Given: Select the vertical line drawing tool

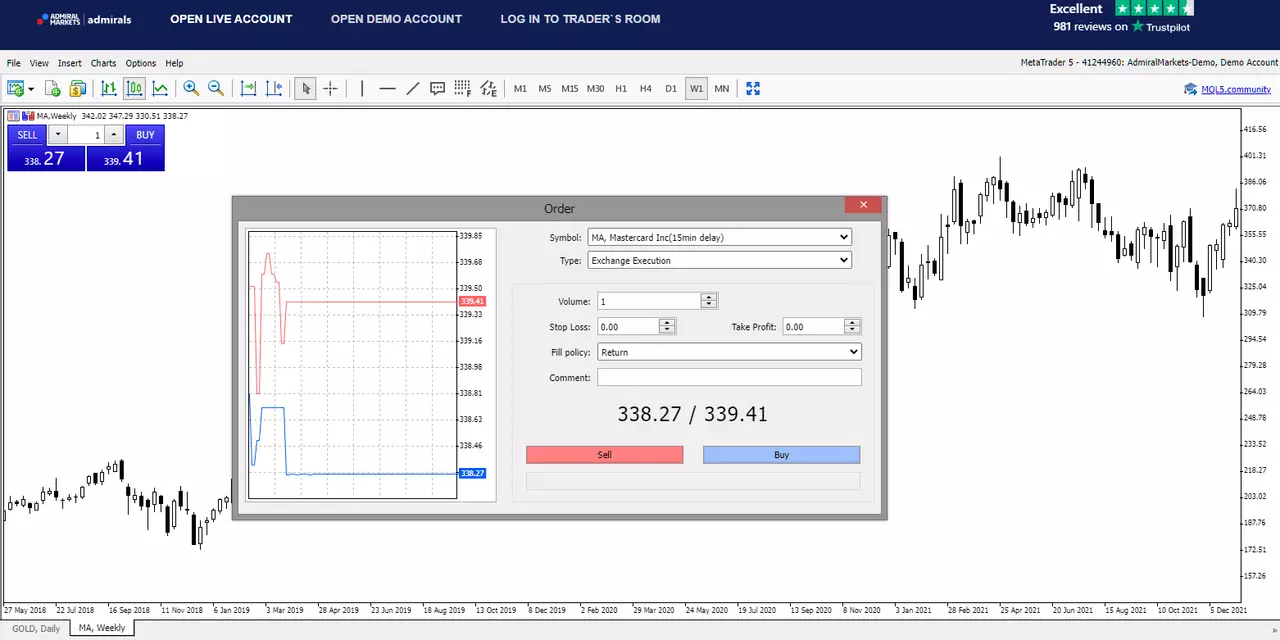Looking at the screenshot, I should [362, 89].
